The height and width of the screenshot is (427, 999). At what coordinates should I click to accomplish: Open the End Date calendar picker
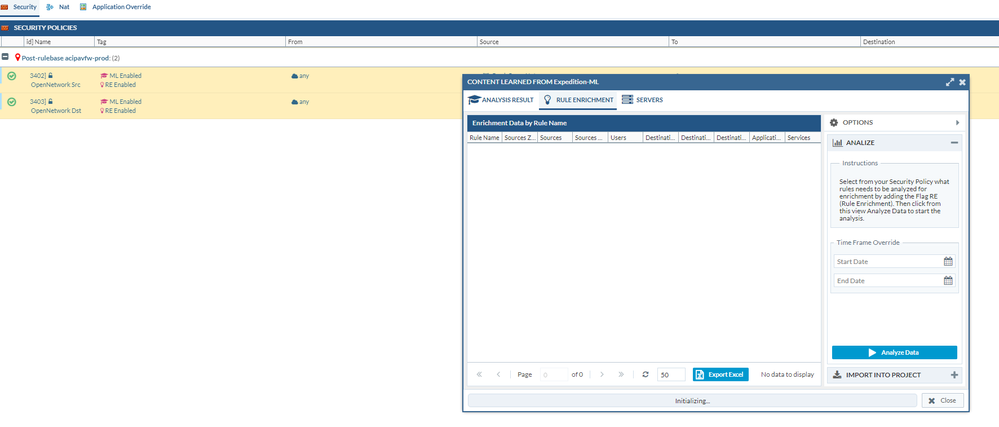948,280
